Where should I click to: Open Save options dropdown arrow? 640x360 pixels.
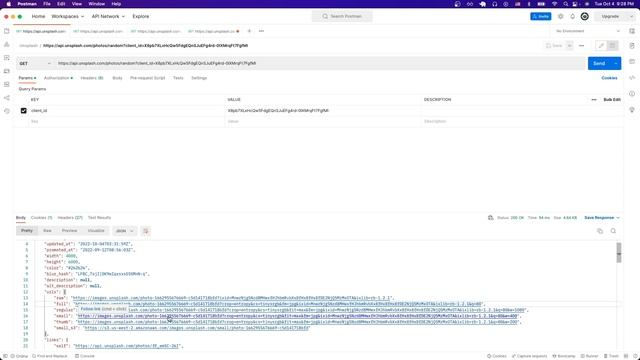point(569,46)
